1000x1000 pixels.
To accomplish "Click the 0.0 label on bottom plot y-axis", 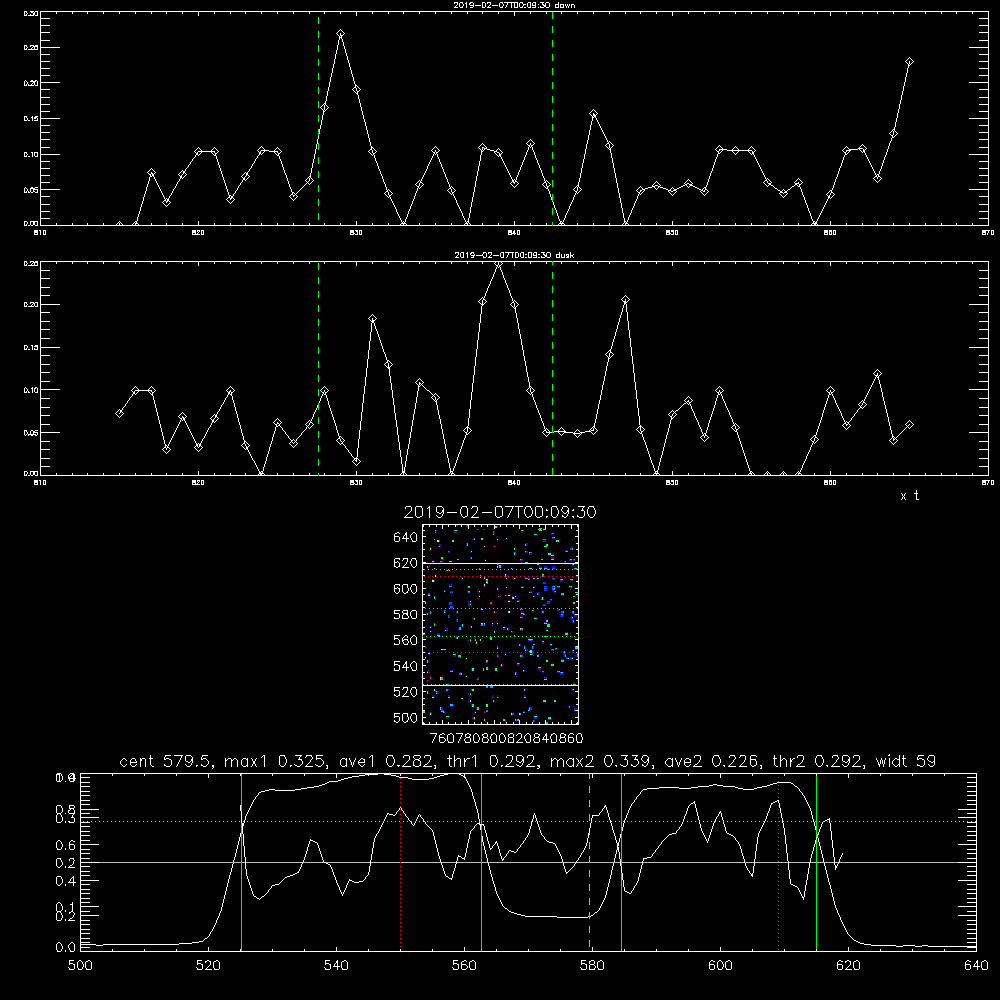I will point(65,948).
